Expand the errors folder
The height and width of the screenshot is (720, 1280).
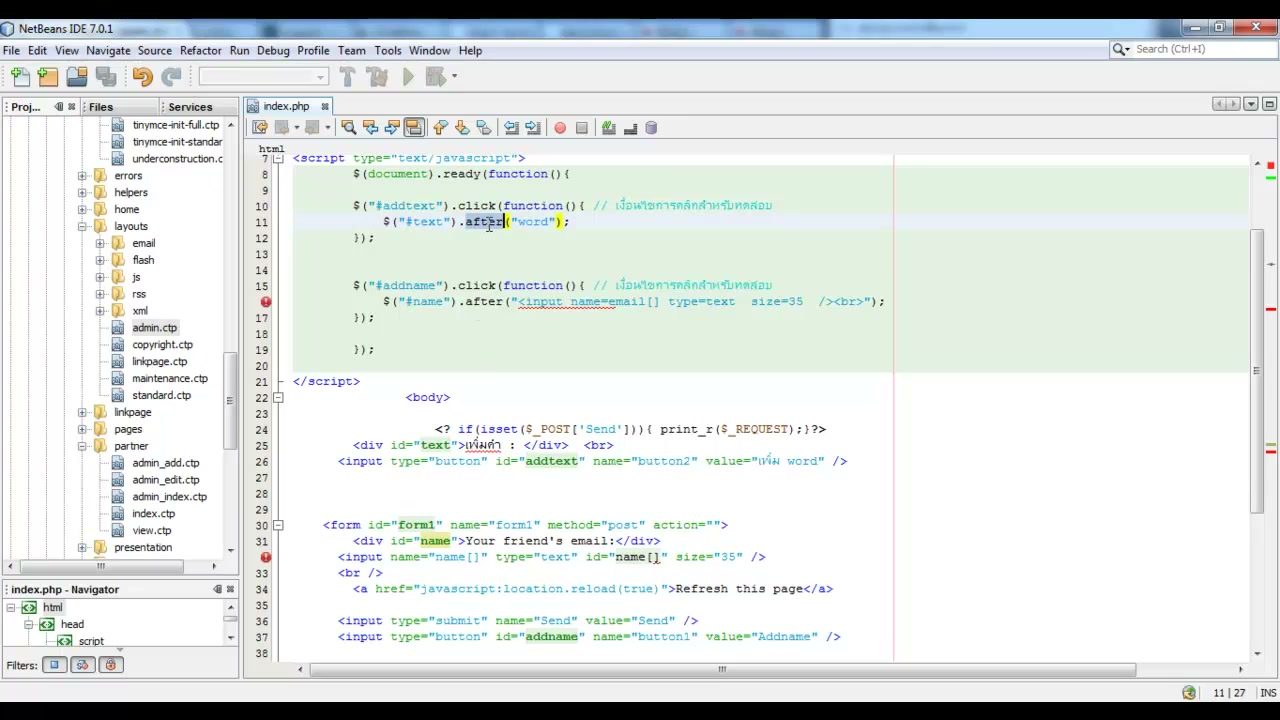click(82, 176)
